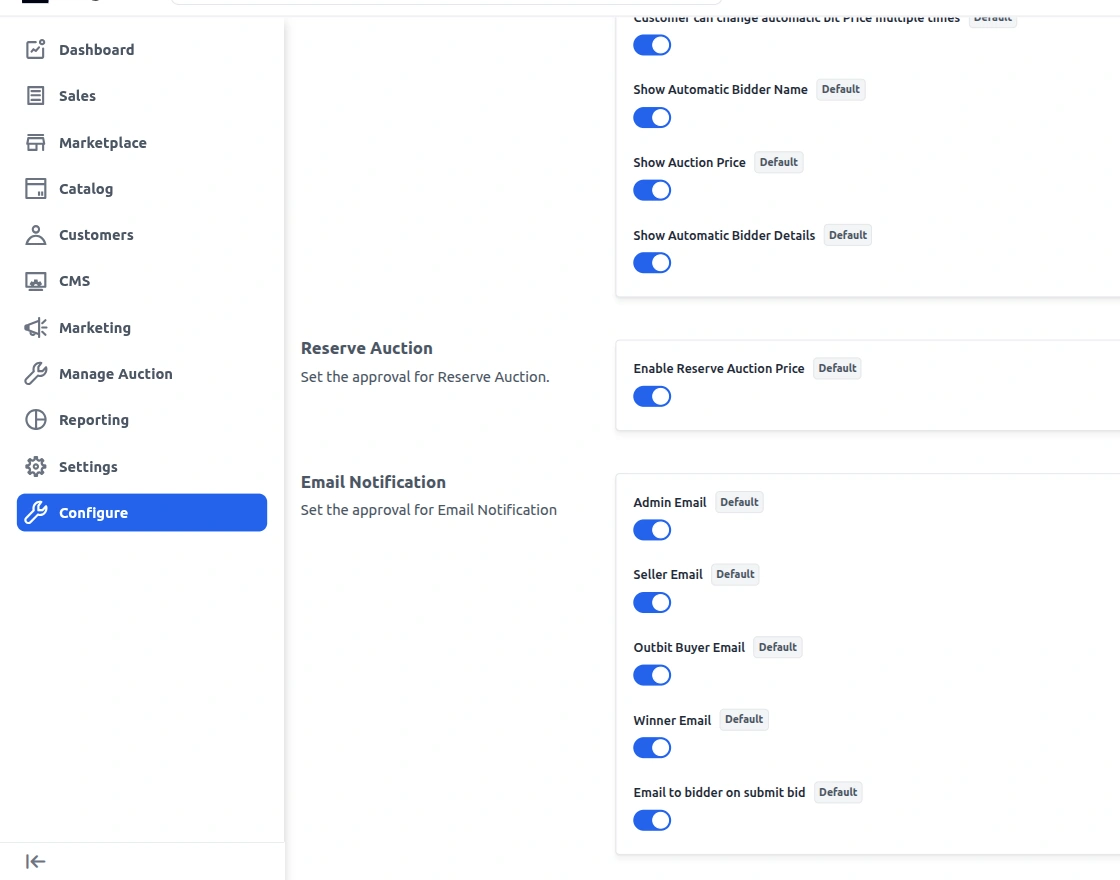Open the Marketplace storefront icon
Screen dimensions: 1120x880
point(34,142)
